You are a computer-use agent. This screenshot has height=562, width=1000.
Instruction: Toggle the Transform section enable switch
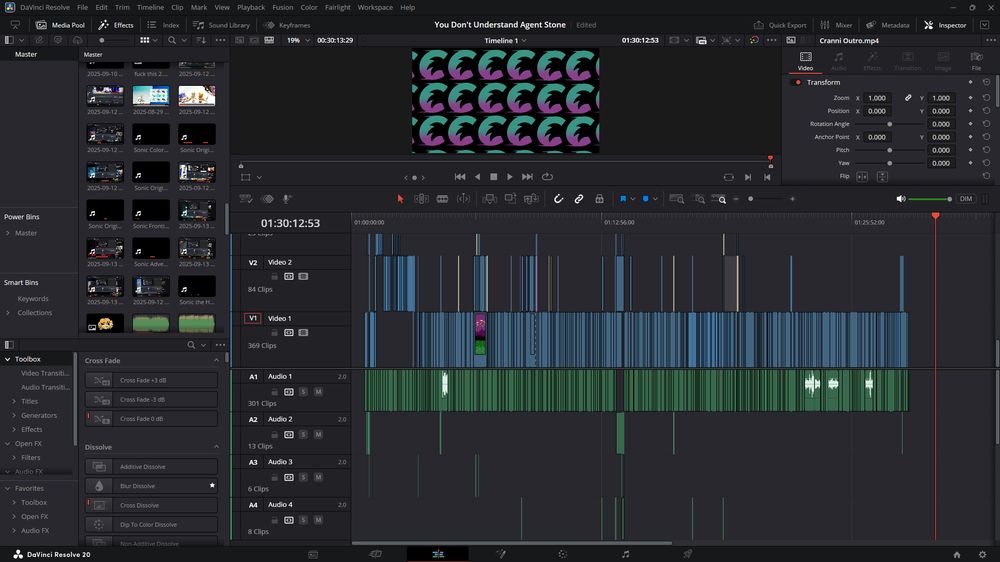tap(797, 82)
